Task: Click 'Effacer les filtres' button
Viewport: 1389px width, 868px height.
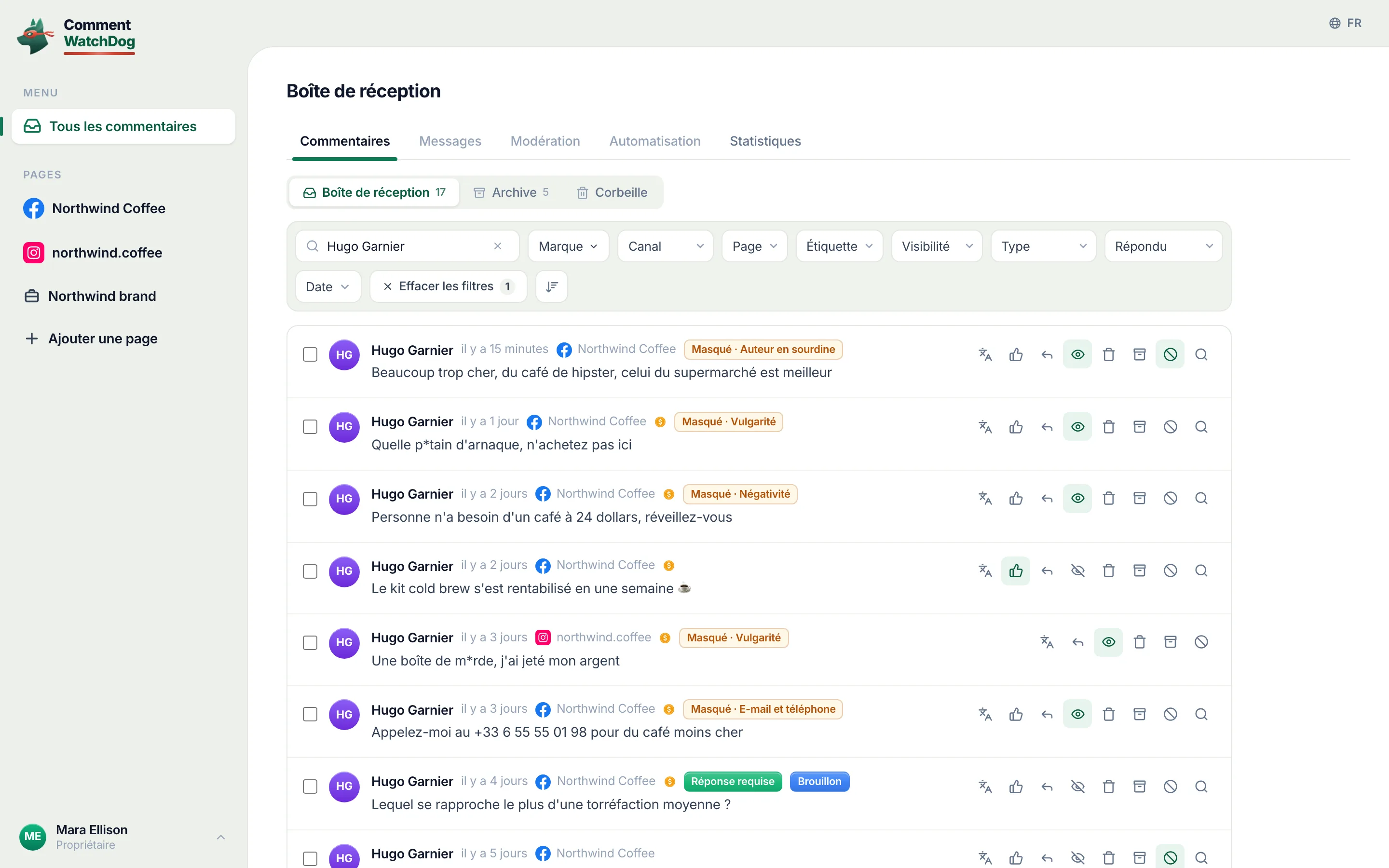Action: (448, 286)
